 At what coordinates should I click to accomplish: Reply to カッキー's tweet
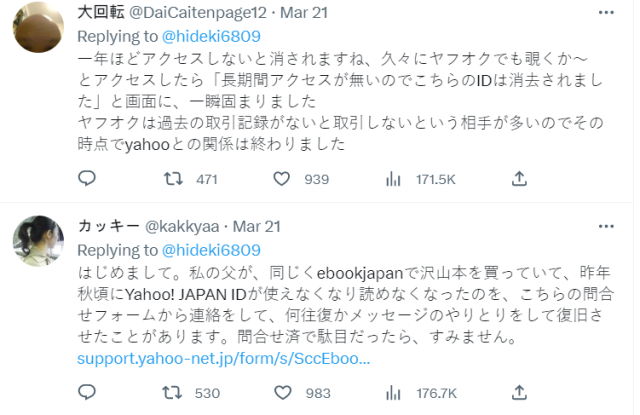87,393
